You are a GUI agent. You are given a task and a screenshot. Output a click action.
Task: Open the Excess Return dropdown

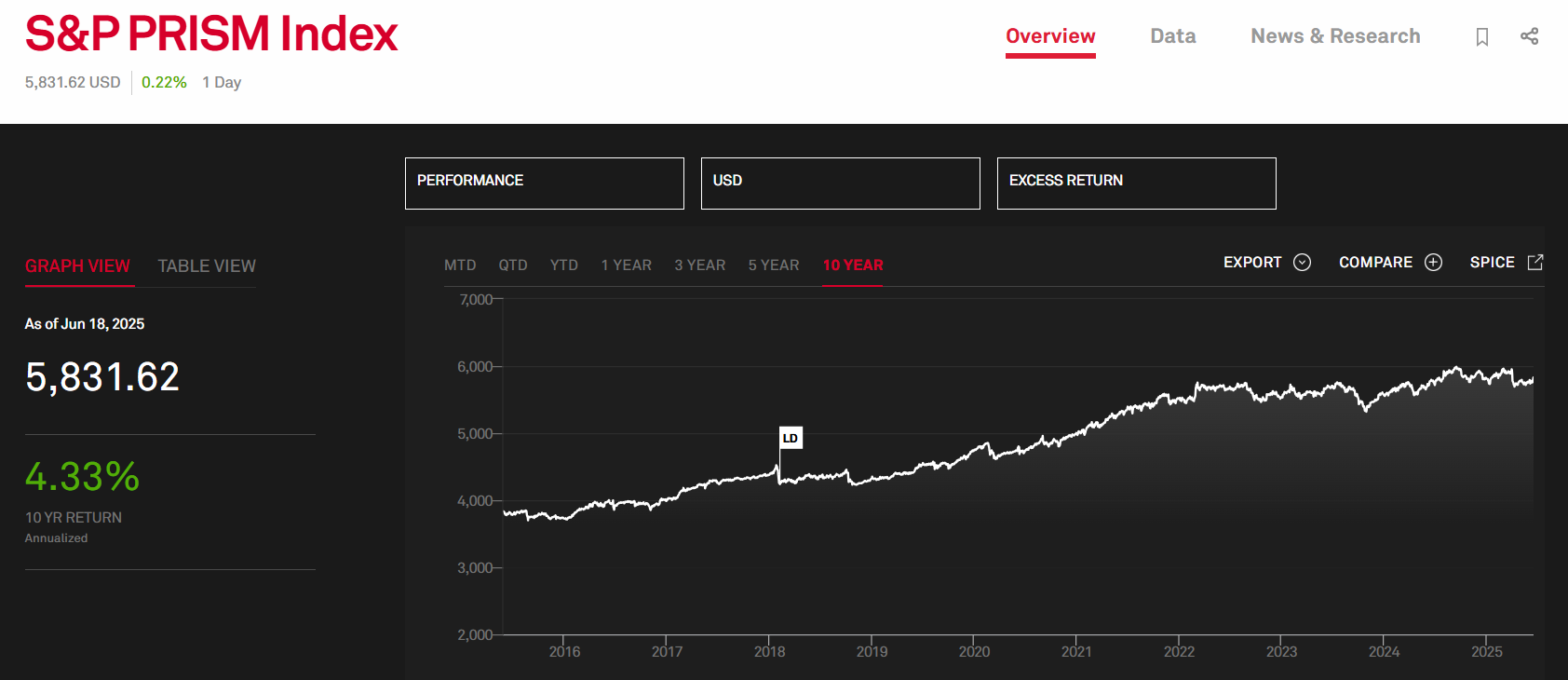point(1137,184)
